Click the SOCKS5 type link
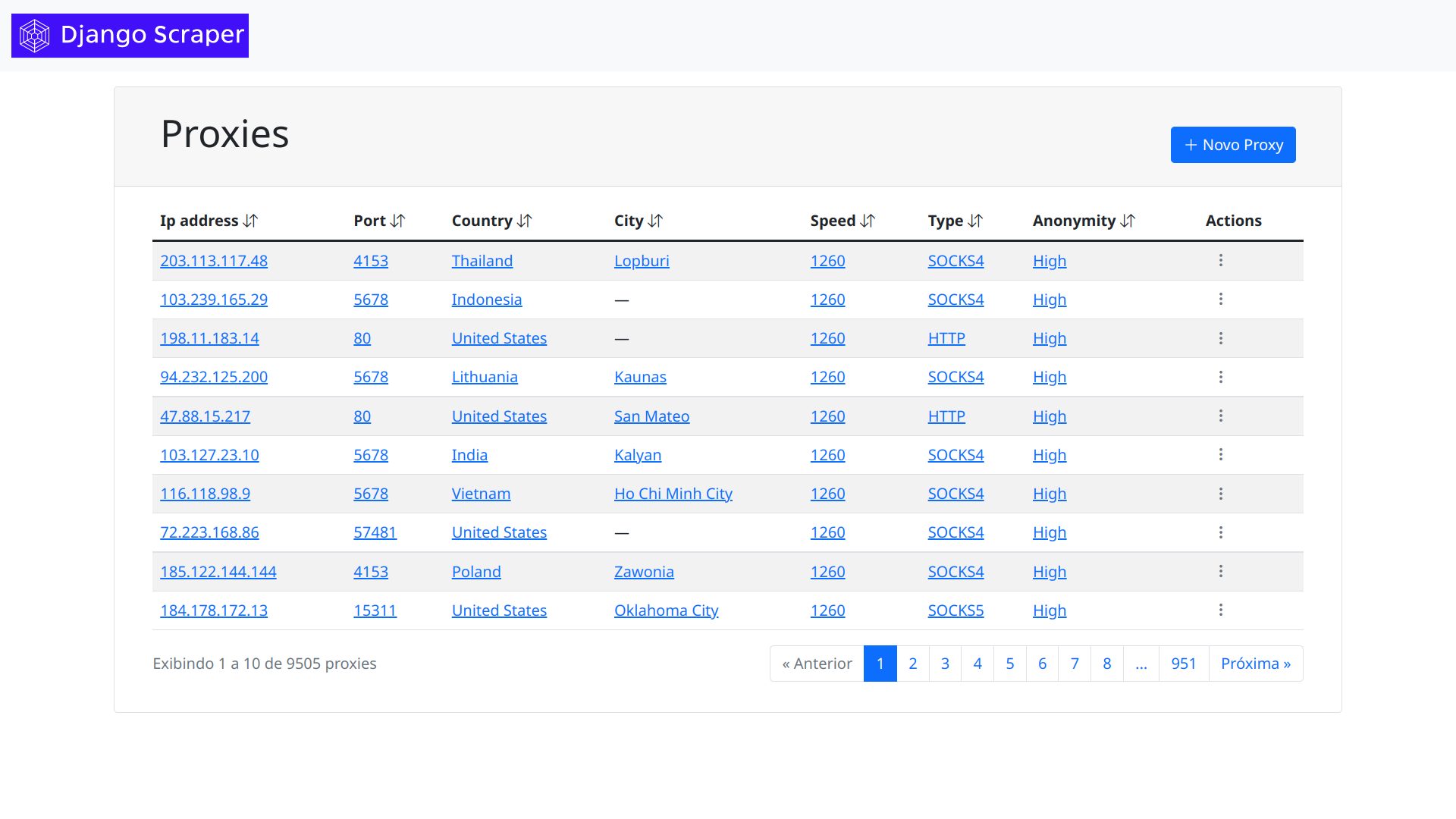1456x819 pixels. [955, 610]
